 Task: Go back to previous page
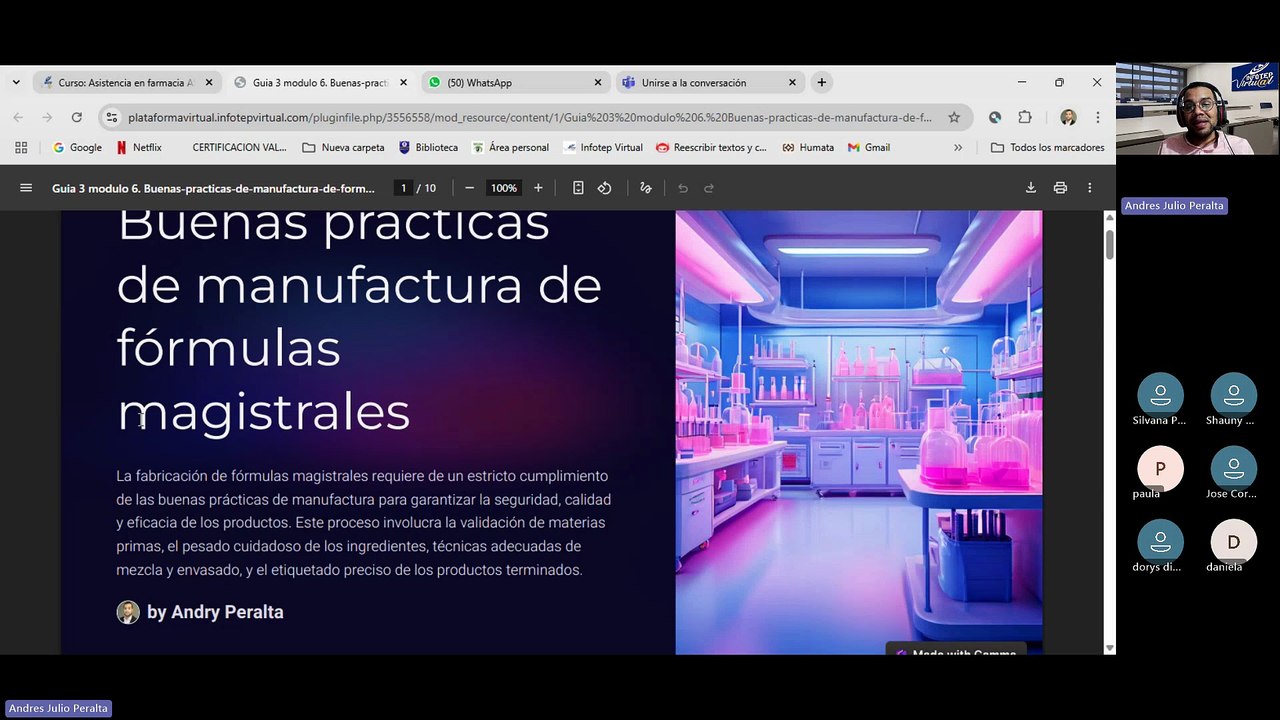point(18,117)
